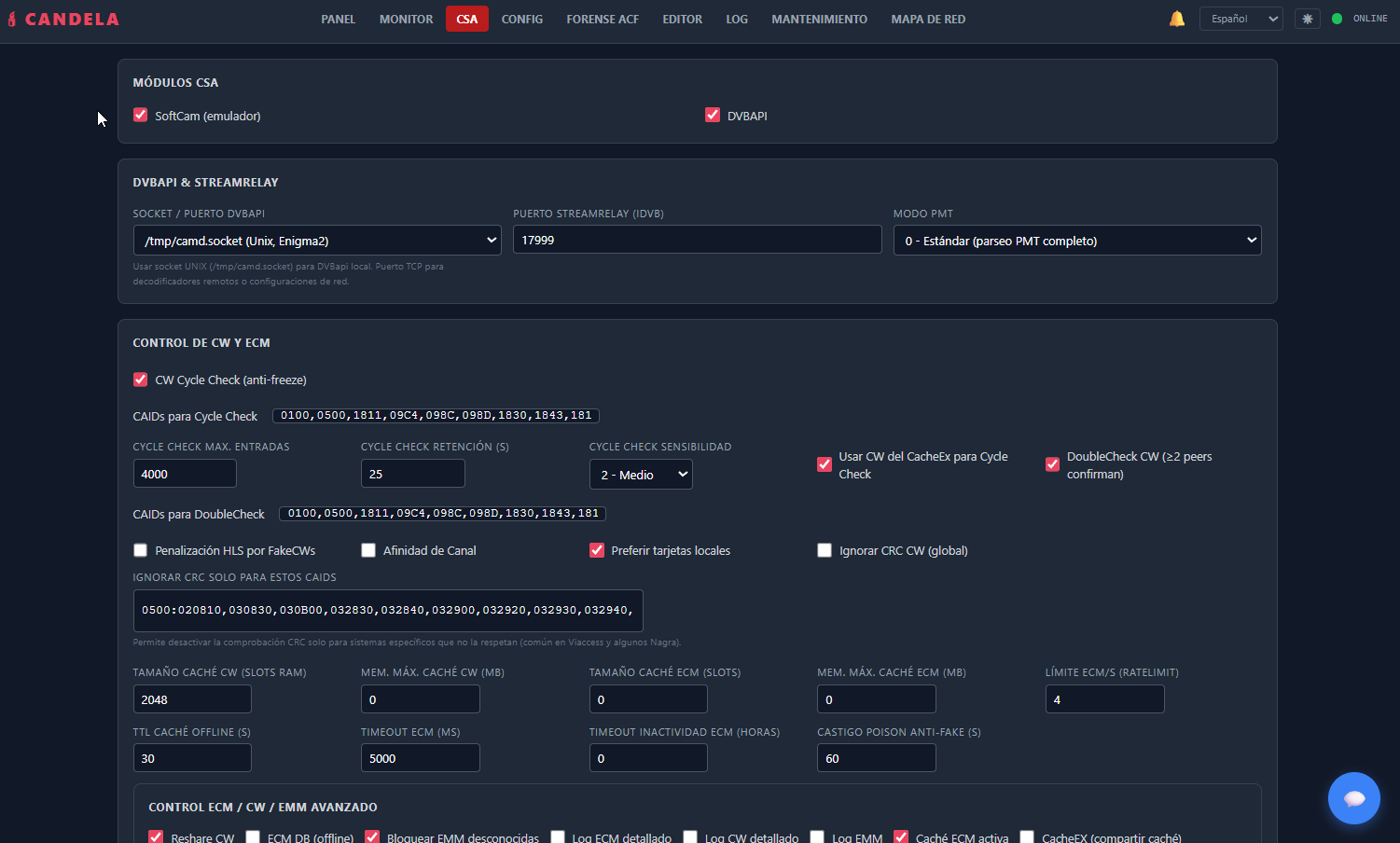Toggle the DVBAPI module checkbox

pos(713,116)
